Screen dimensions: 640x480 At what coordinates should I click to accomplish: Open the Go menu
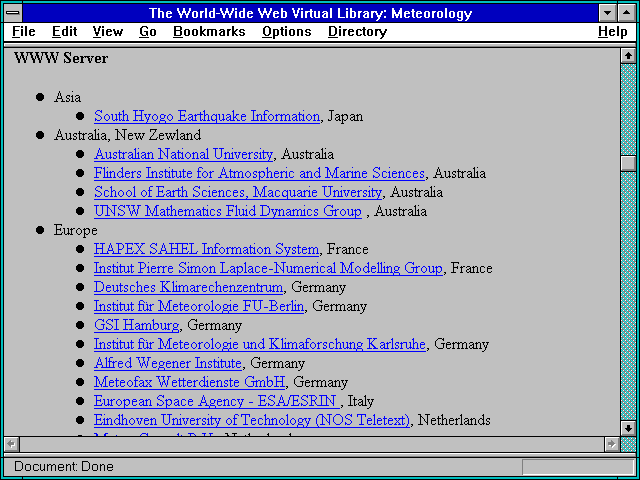(147, 32)
